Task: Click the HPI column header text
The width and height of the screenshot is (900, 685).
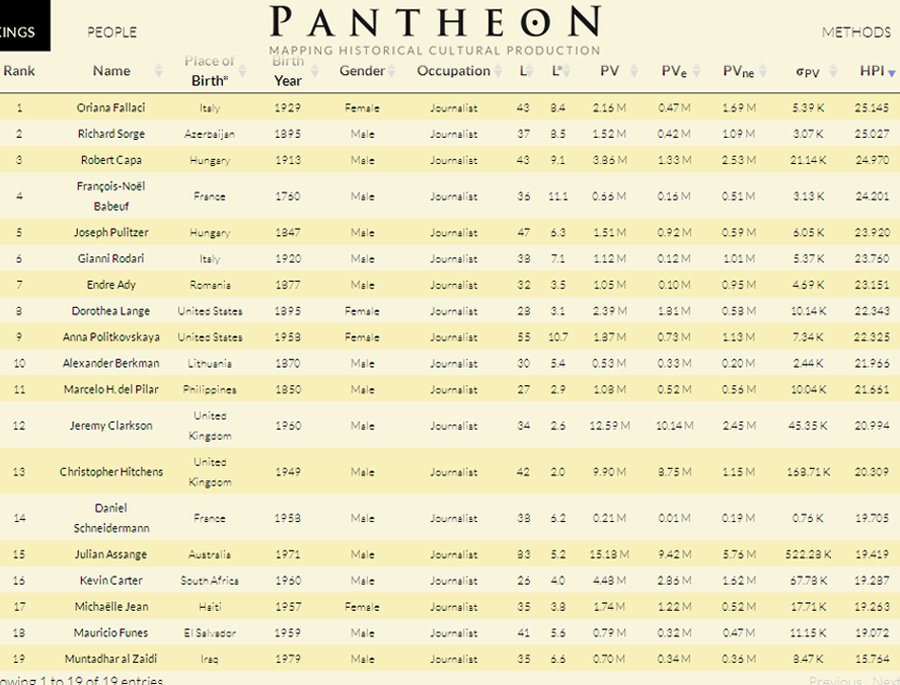Action: [871, 71]
